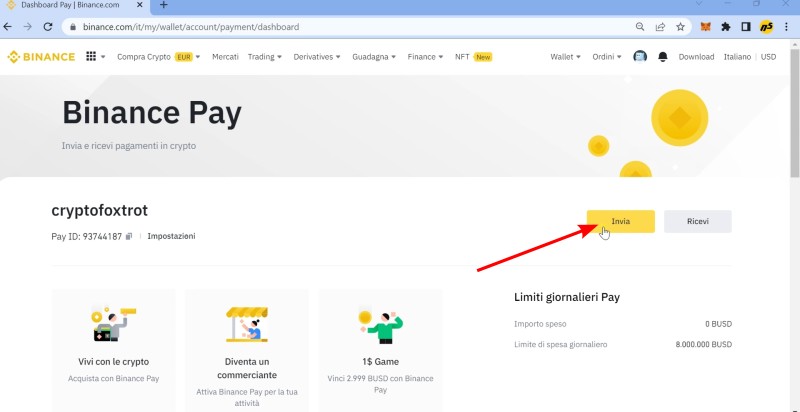800x412 pixels.
Task: Expand the Derivatives dropdown menu
Action: [317, 57]
